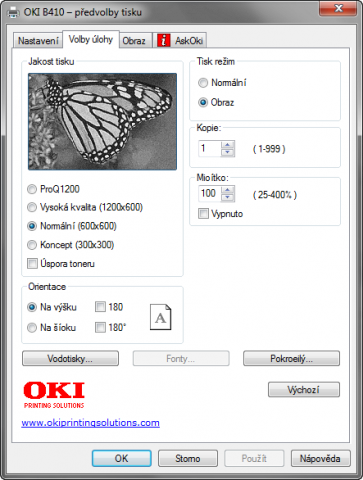This screenshot has width=363, height=480.
Task: Restore defaults with Výchozí button
Action: pos(304,389)
